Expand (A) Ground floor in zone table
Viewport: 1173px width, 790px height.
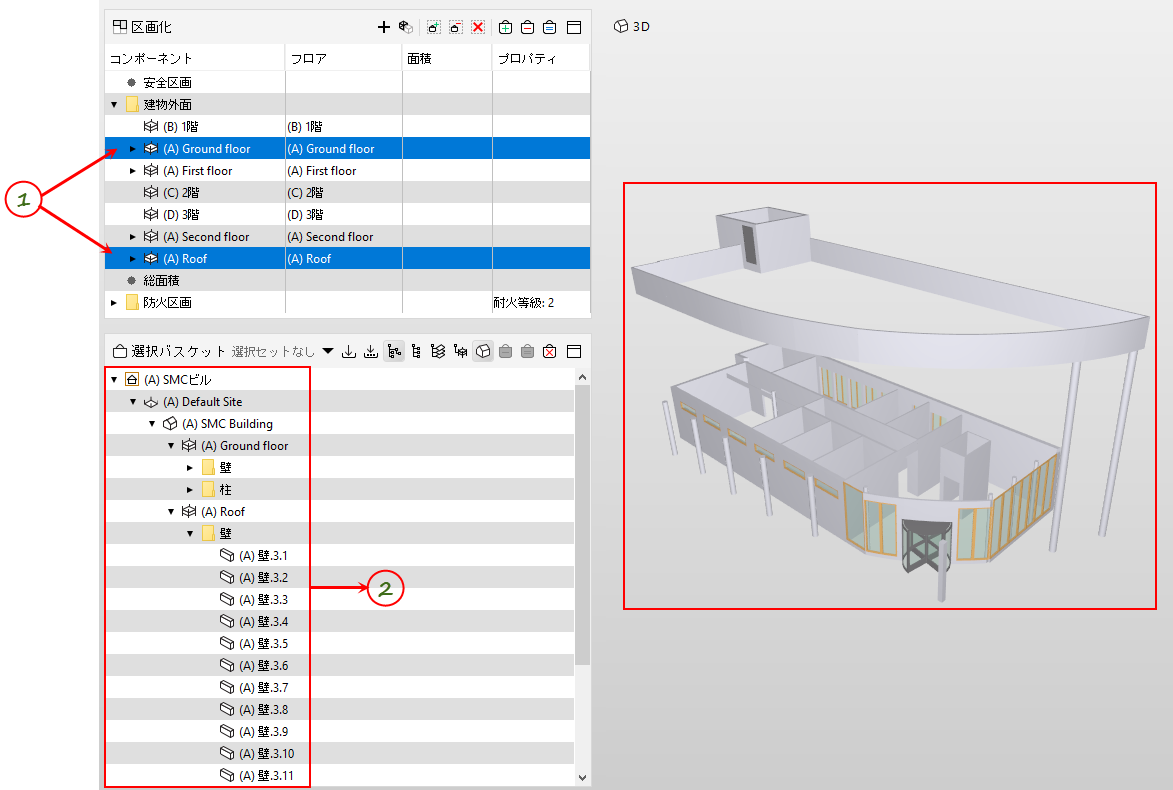coord(132,149)
